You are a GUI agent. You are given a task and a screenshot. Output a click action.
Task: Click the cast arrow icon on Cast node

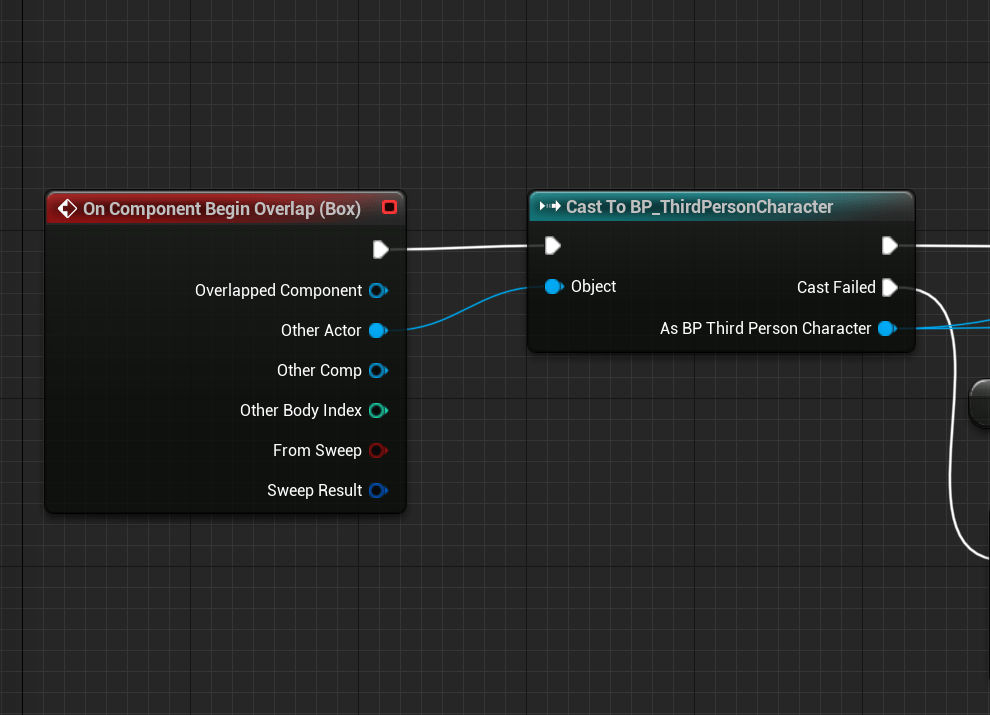pos(549,207)
